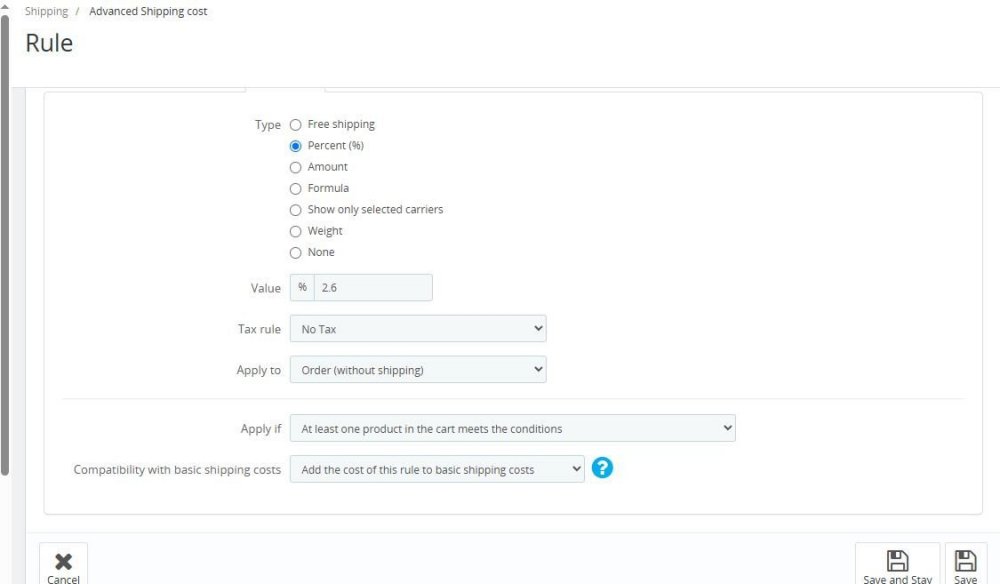
Task: Click the Save and Stay floppy icon
Action: click(x=897, y=561)
